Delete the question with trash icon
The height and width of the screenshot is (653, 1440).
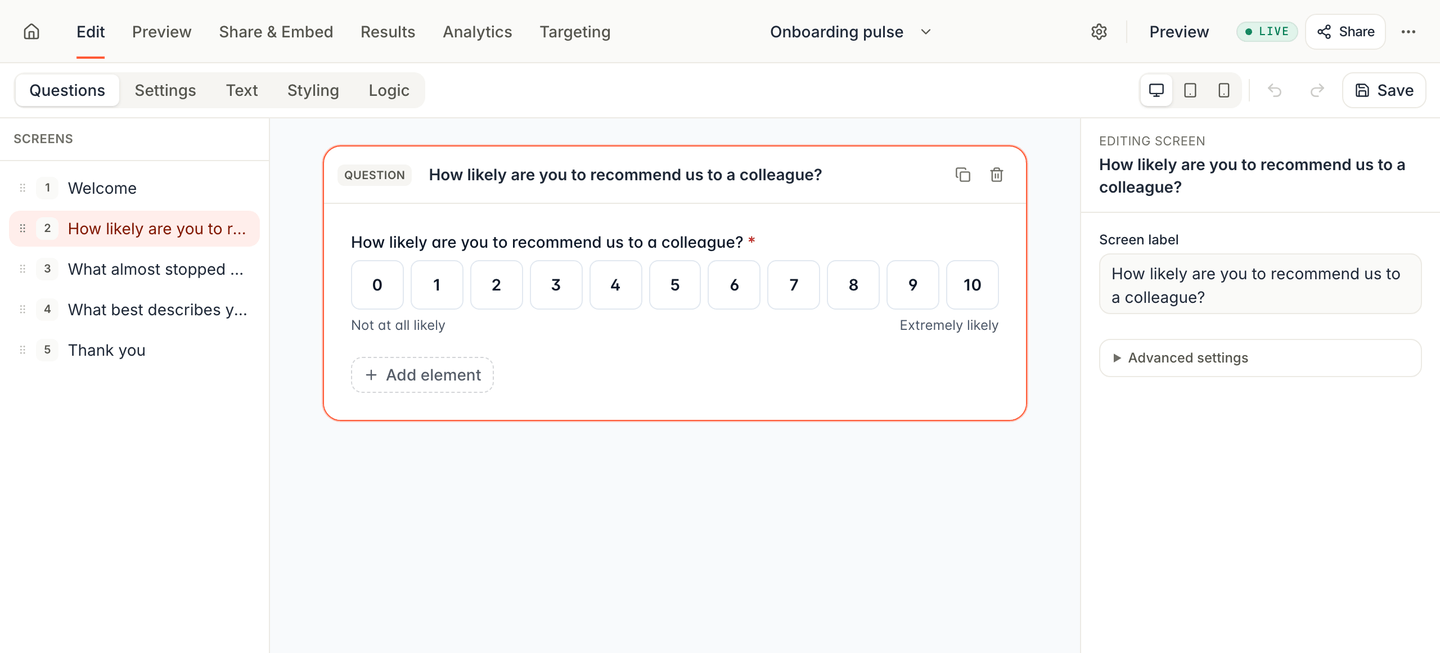(997, 175)
